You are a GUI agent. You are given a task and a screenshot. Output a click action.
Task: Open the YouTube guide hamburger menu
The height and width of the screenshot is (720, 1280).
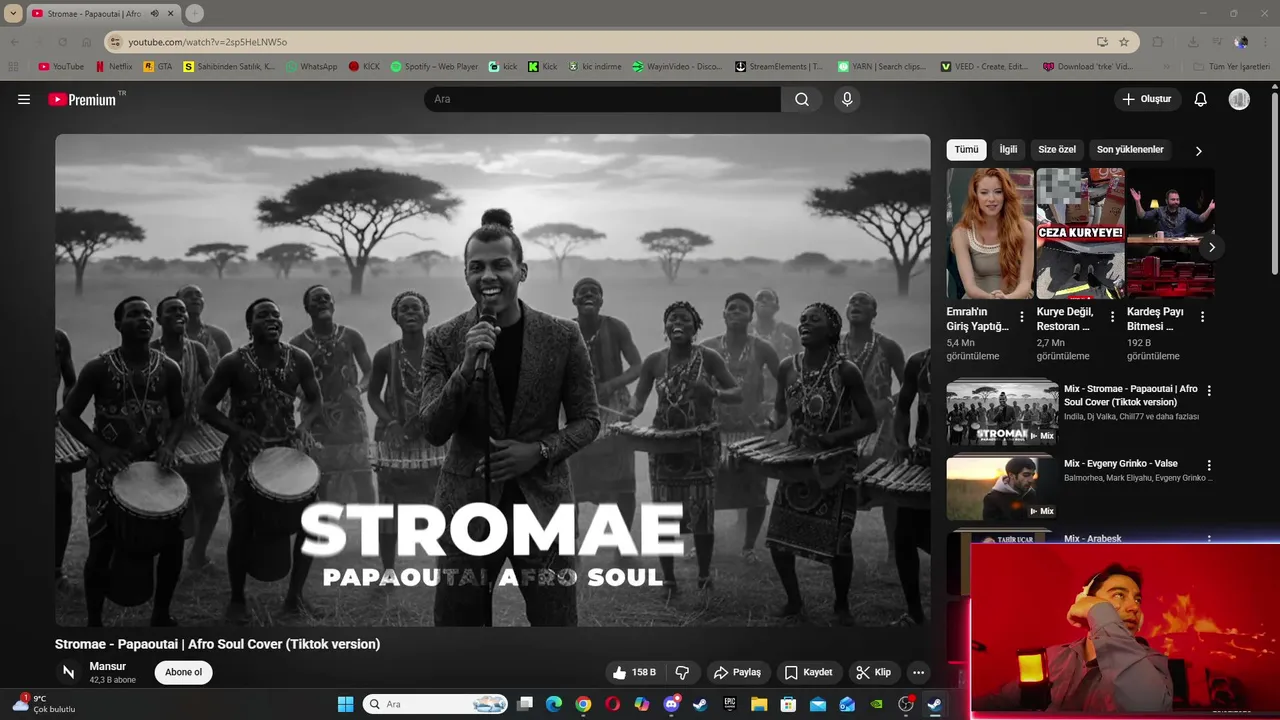click(x=24, y=99)
